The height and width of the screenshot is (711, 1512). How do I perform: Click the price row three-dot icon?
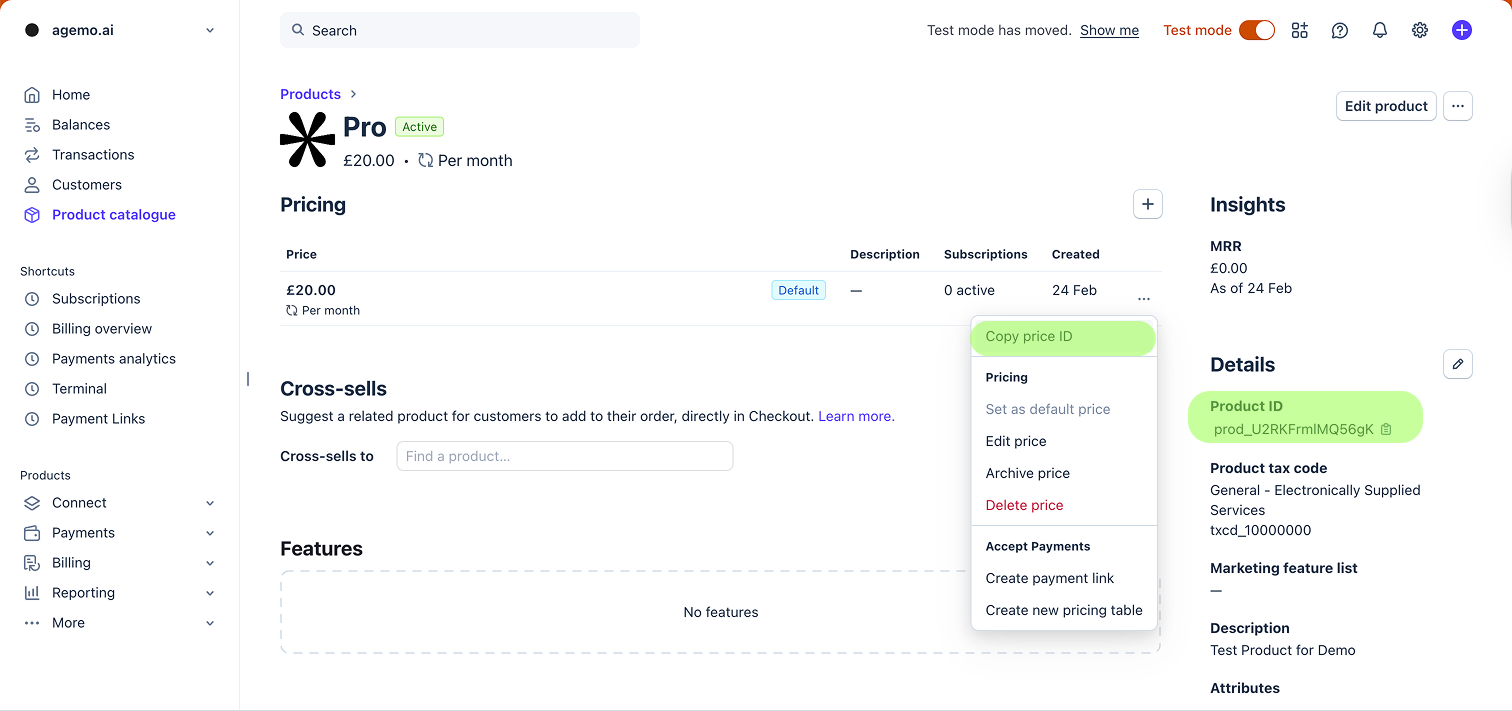[x=1144, y=299]
